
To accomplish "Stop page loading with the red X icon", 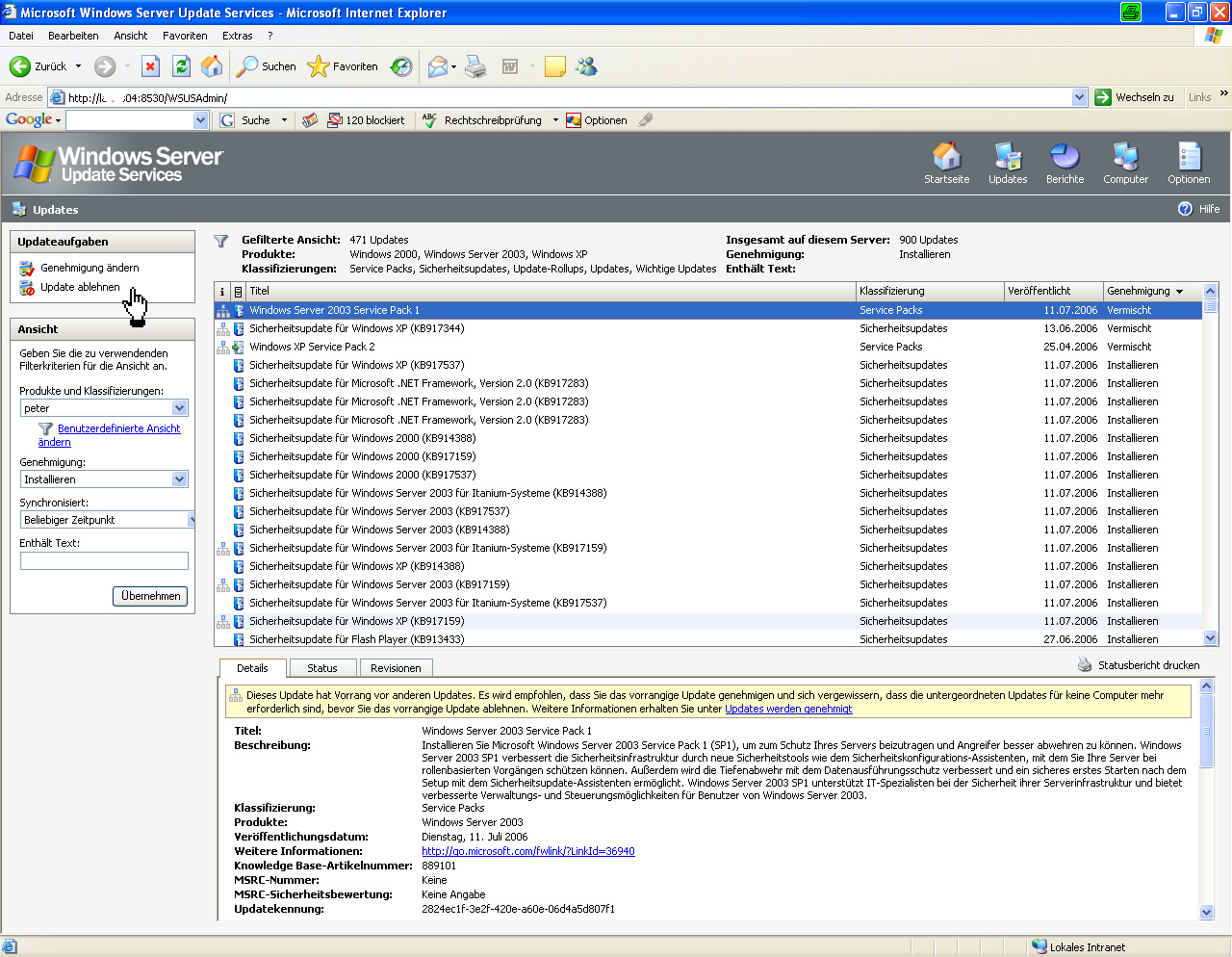I will (150, 66).
